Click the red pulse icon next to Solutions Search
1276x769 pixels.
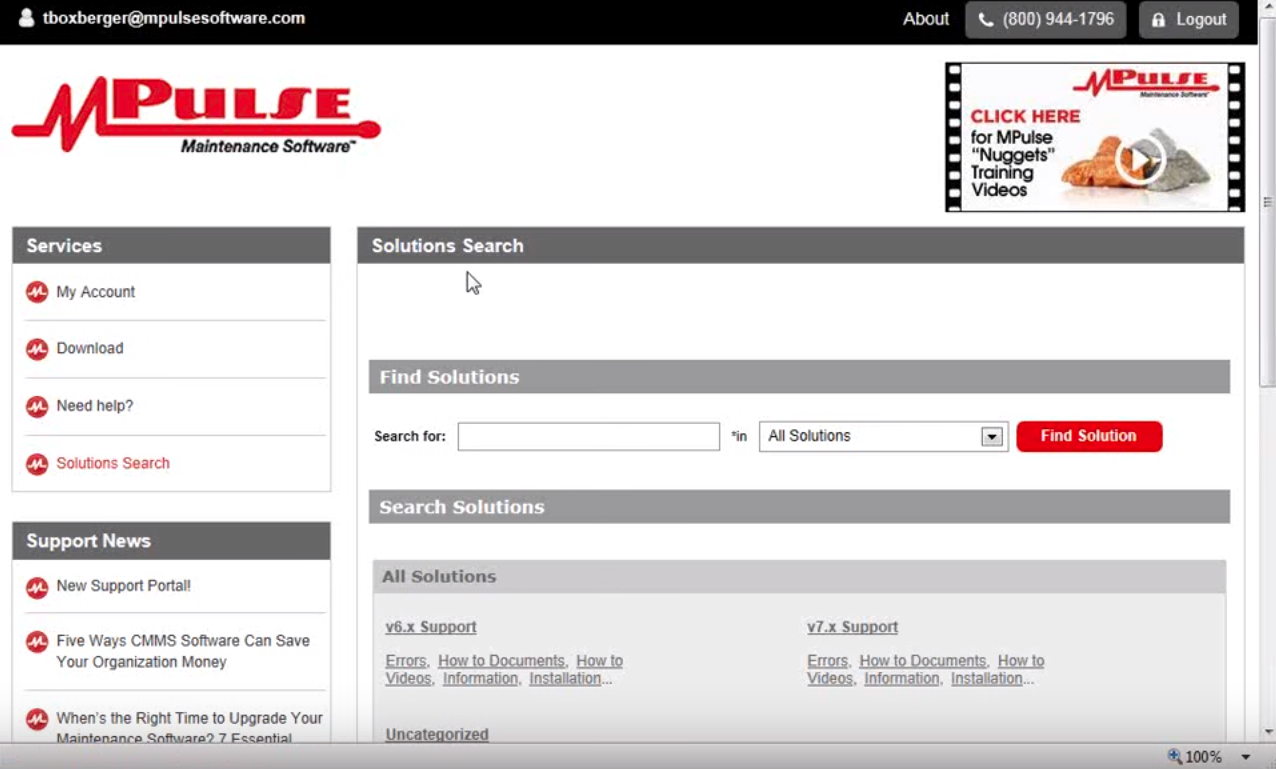click(x=37, y=464)
